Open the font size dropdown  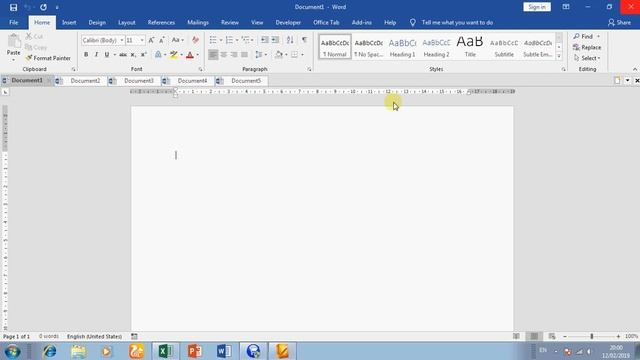142,40
